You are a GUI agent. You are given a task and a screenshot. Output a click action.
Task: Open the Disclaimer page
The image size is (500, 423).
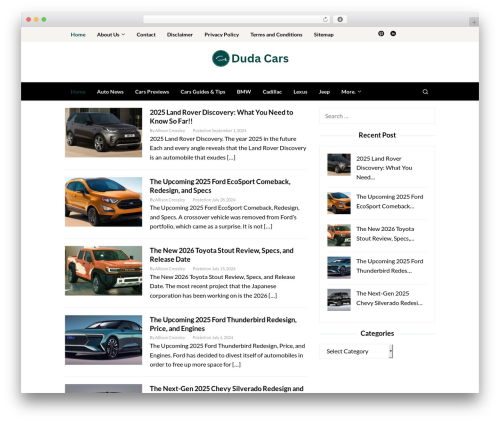(180, 35)
